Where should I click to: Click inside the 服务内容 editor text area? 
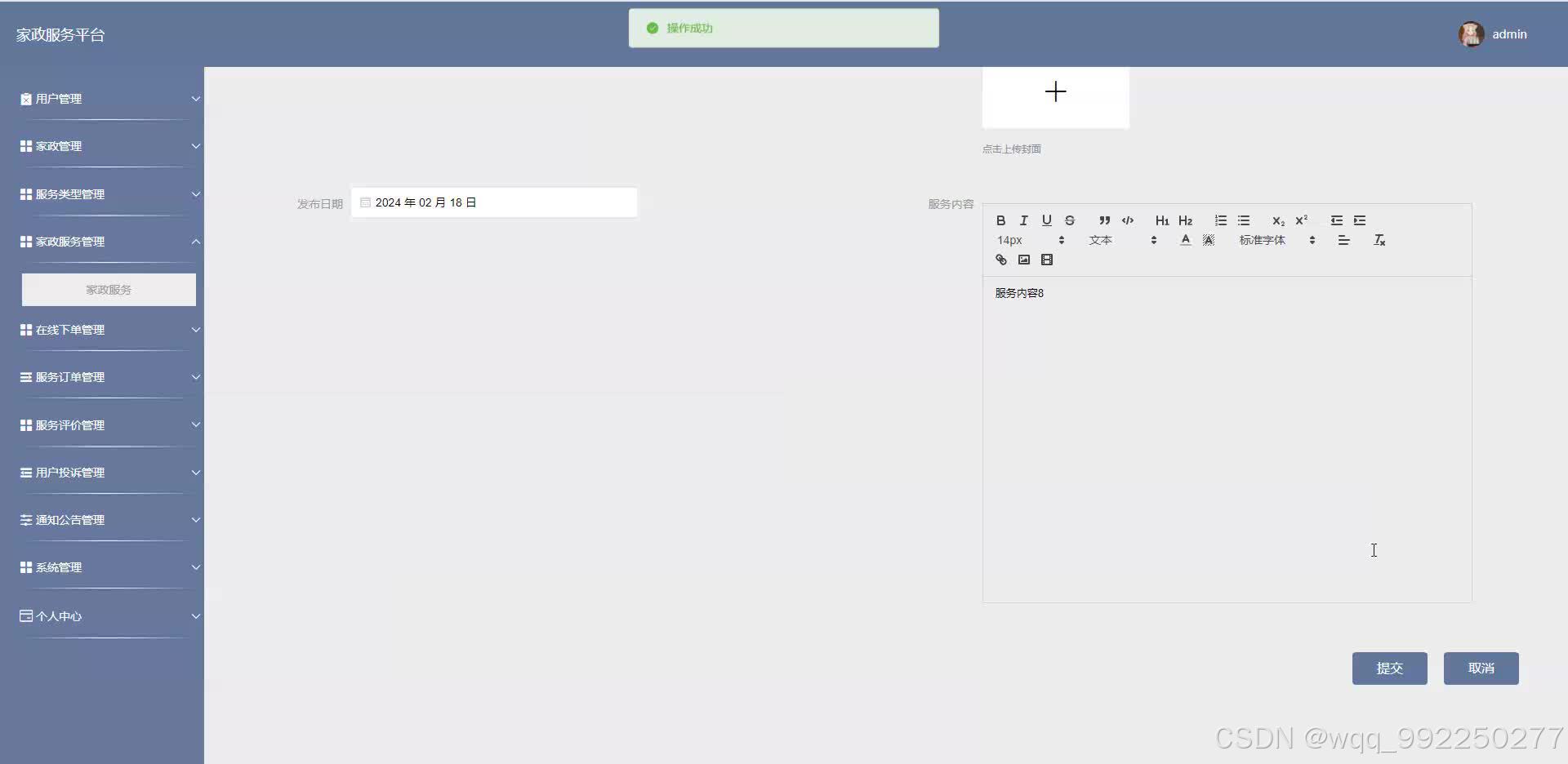point(1227,439)
